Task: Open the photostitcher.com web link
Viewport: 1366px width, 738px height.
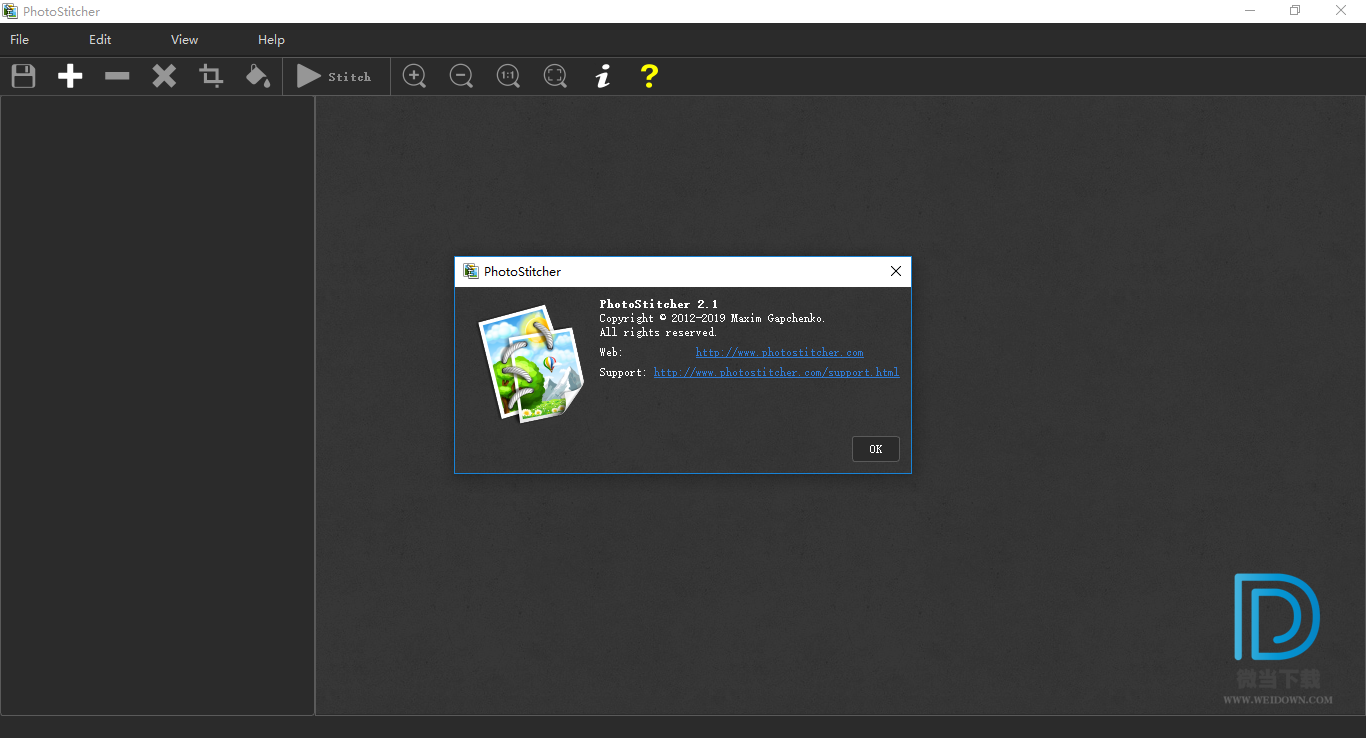Action: [780, 352]
